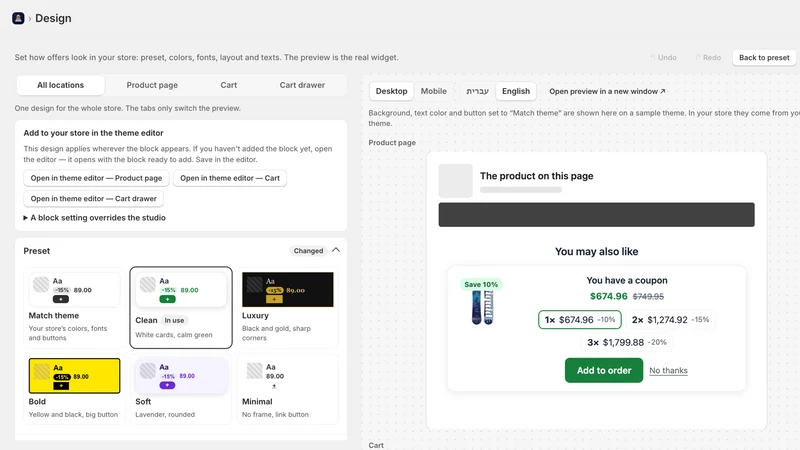Click the 'In use' badge on Clean

[174, 320]
